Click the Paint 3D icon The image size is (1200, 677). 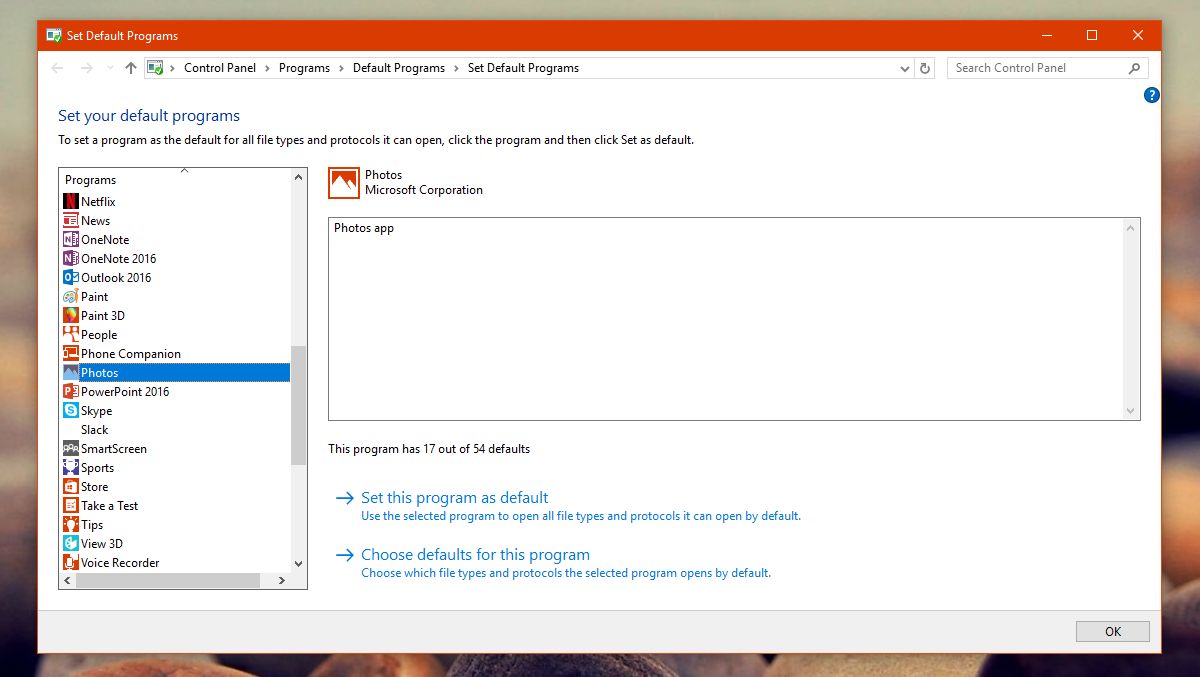pyautogui.click(x=70, y=316)
